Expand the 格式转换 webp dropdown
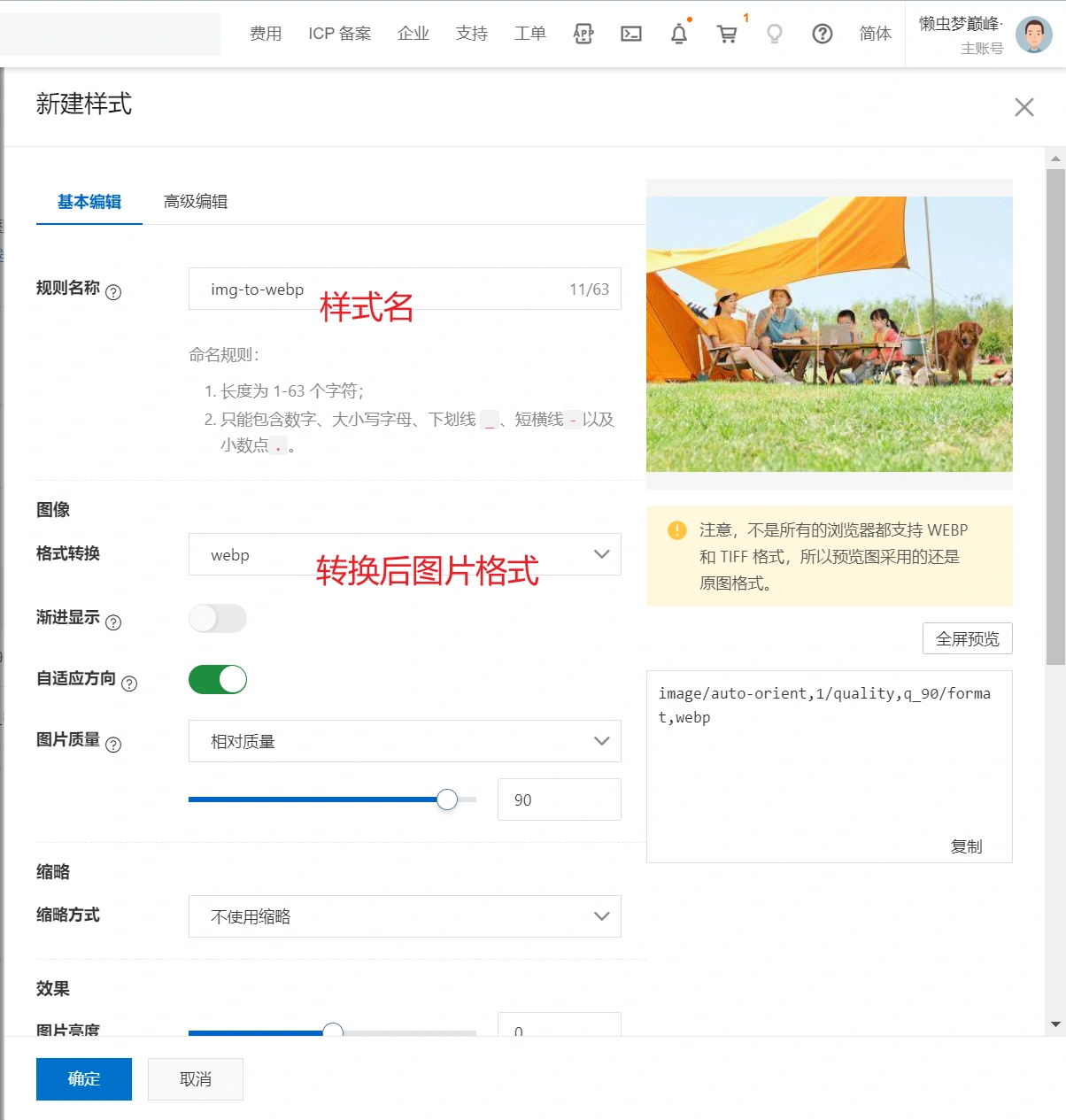 (x=405, y=554)
